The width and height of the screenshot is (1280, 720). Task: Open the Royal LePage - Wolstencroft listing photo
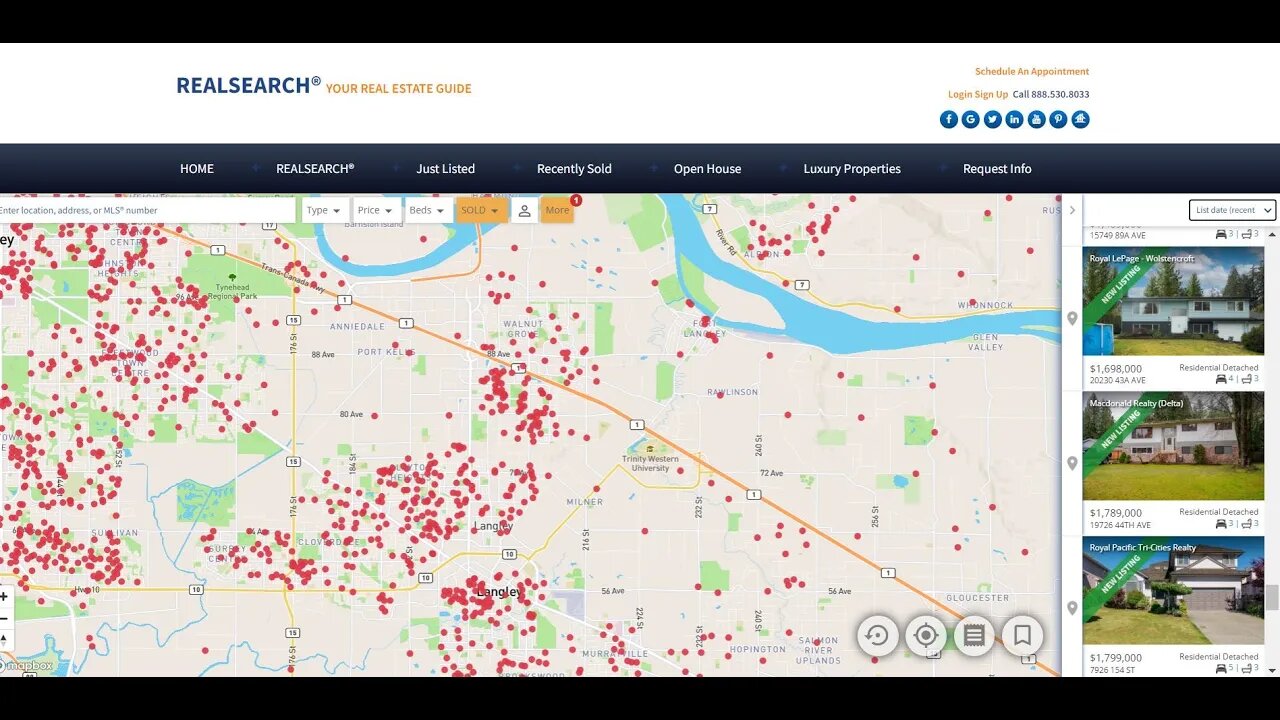click(x=1173, y=301)
